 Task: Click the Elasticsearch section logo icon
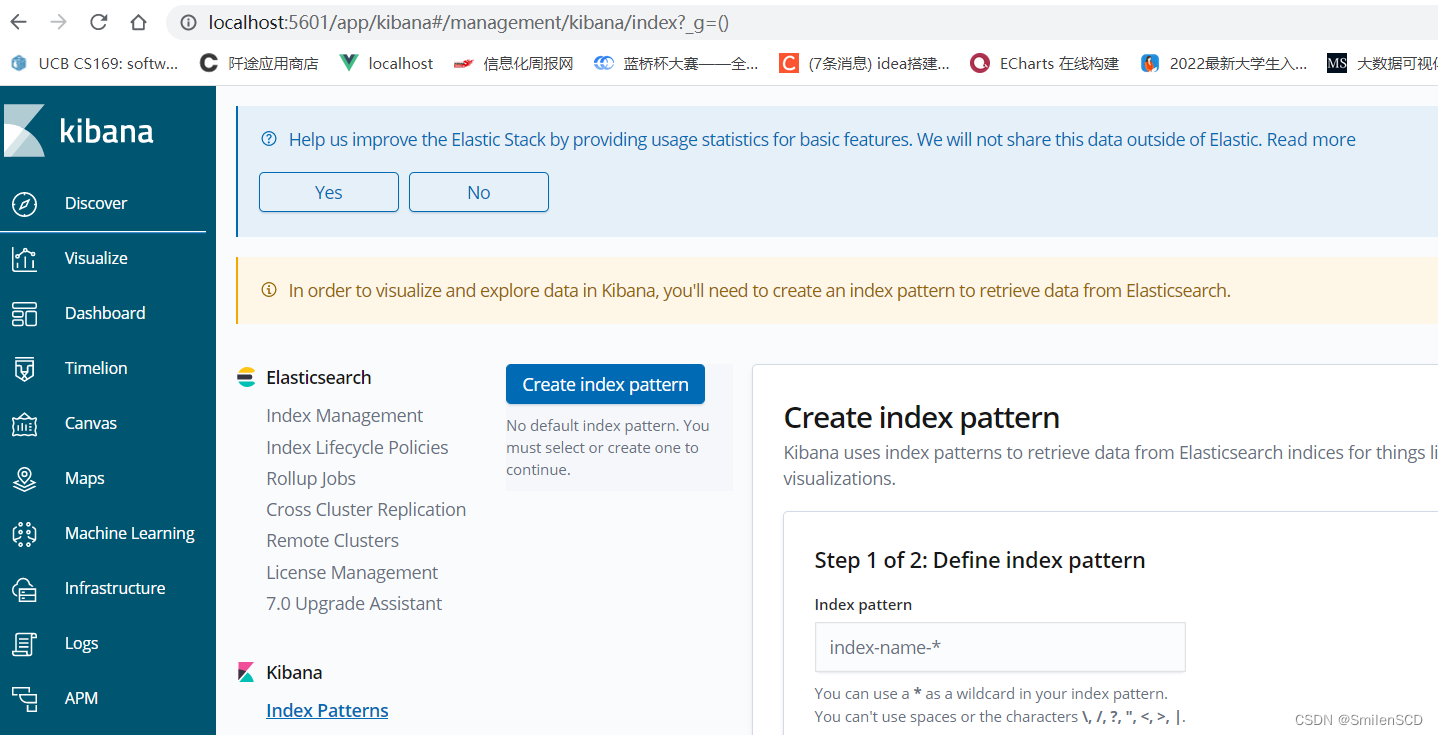[246, 378]
